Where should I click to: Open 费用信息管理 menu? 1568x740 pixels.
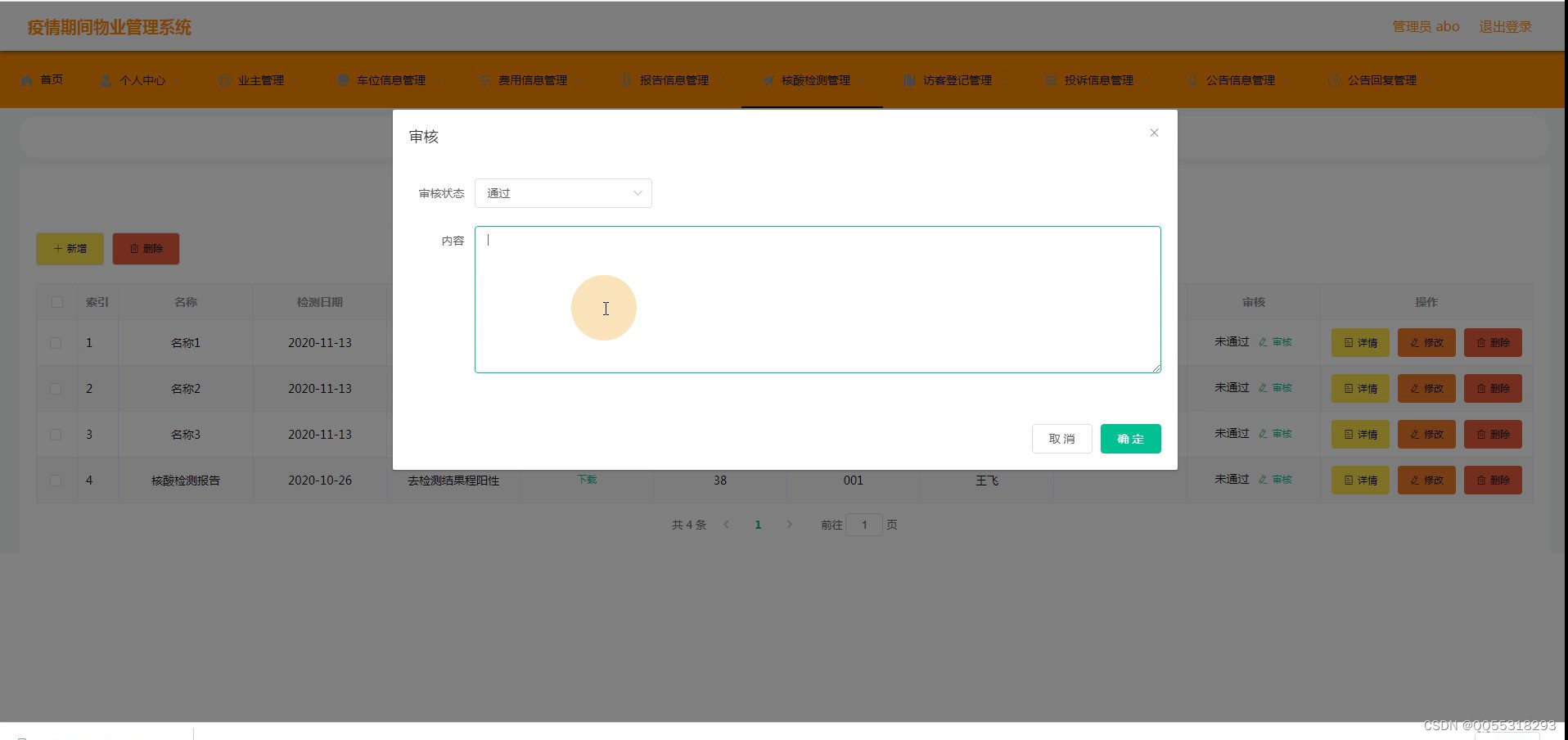point(532,80)
